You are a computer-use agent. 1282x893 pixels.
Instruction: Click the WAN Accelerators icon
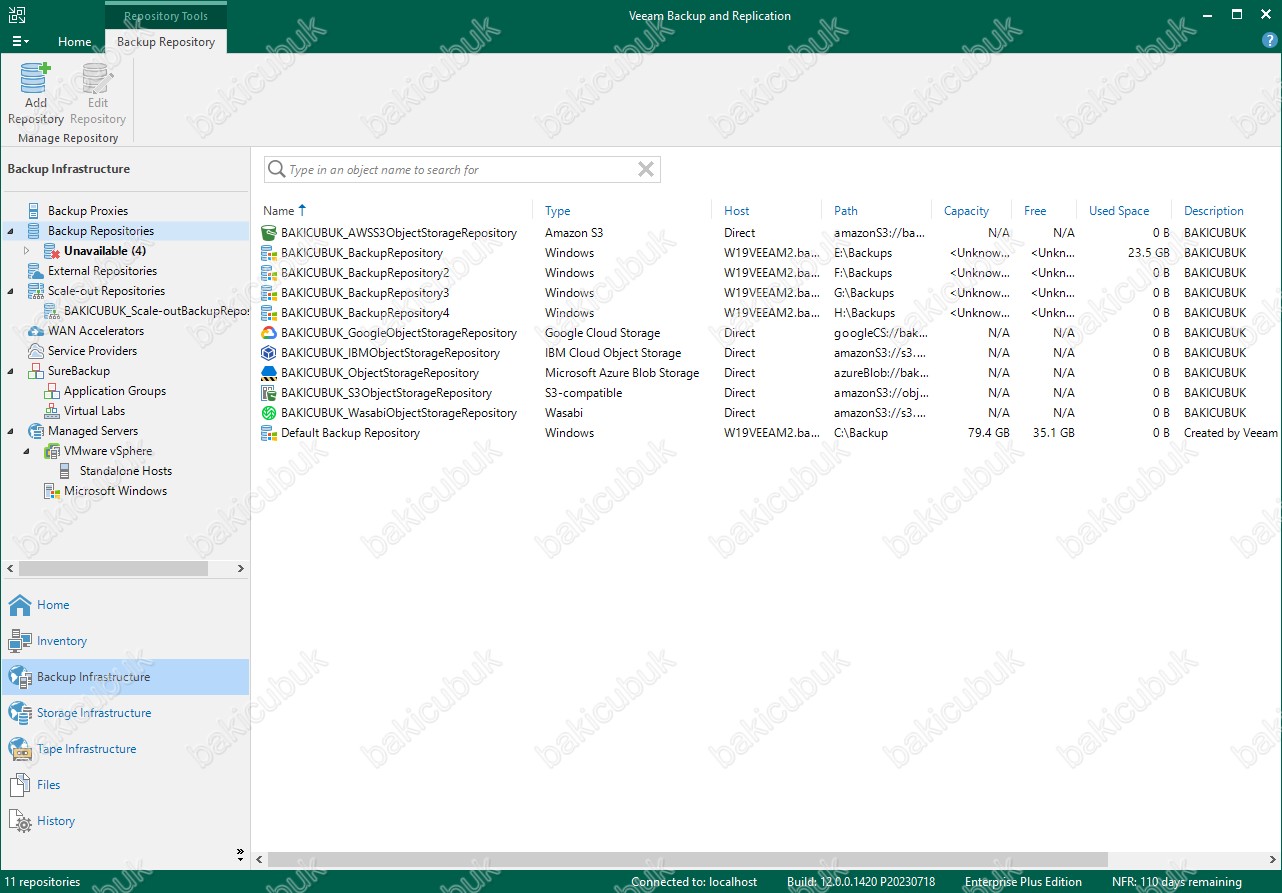pyautogui.click(x=34, y=331)
